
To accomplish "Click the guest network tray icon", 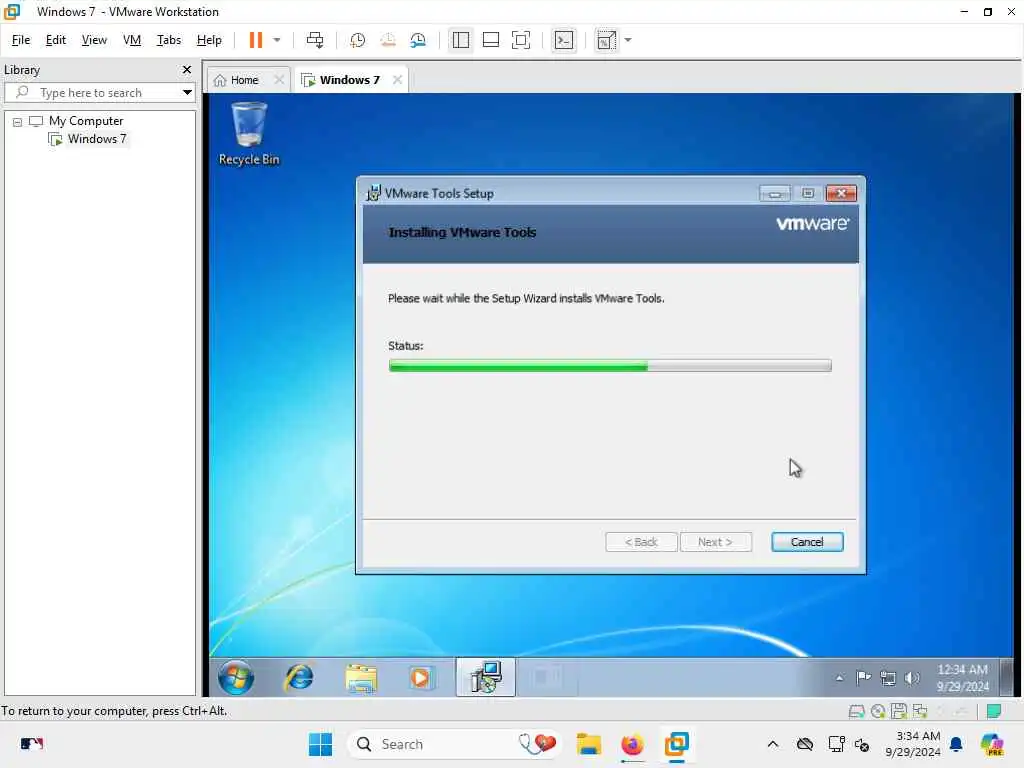I will click(x=888, y=678).
